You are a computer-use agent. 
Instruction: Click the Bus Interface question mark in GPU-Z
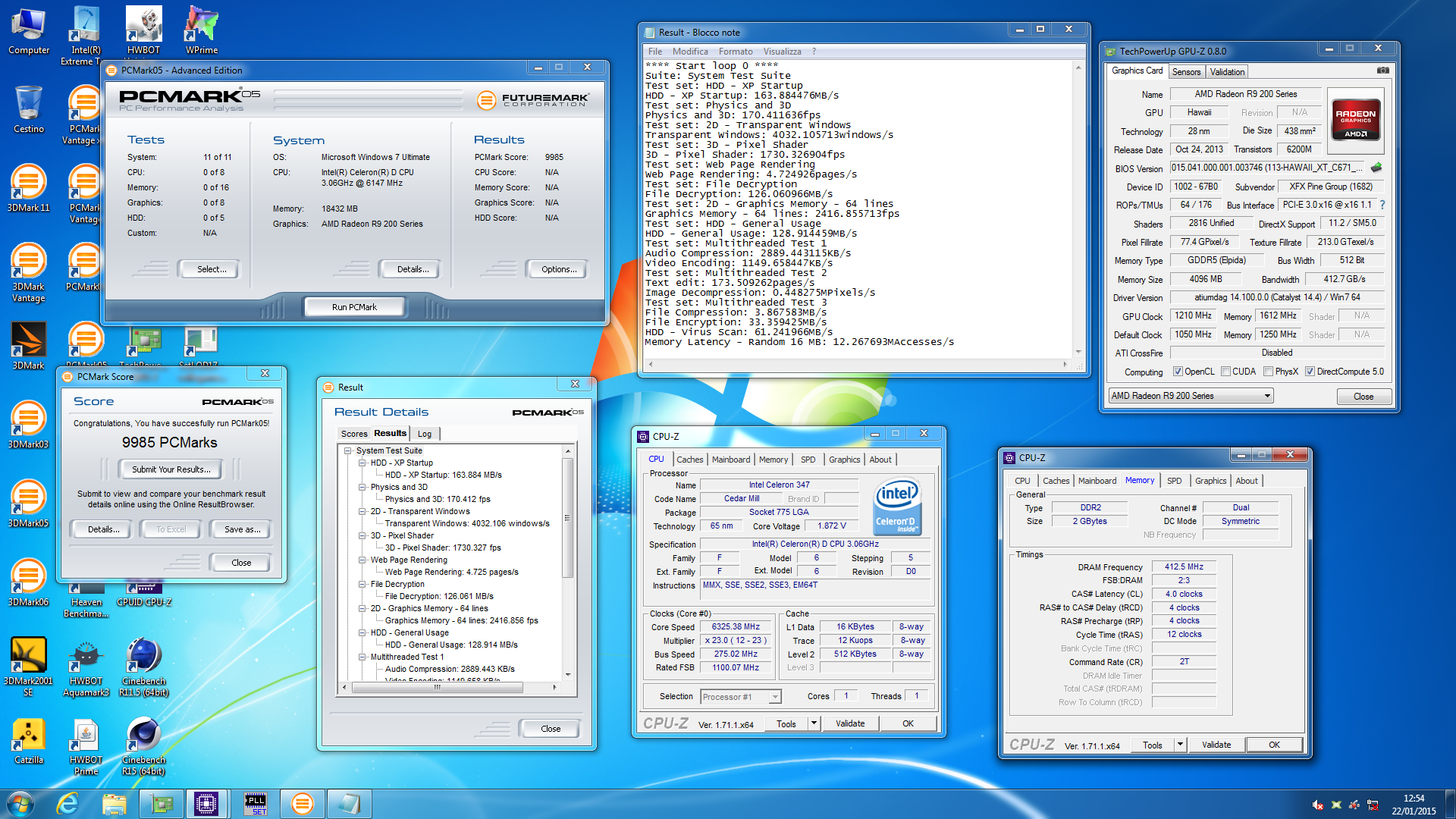pyautogui.click(x=1382, y=205)
